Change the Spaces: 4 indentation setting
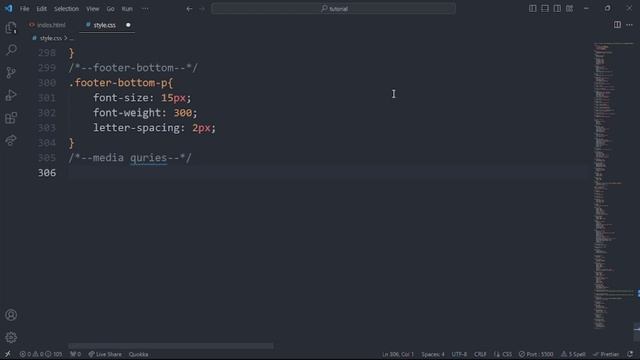Image resolution: width=640 pixels, height=360 pixels. 433,354
